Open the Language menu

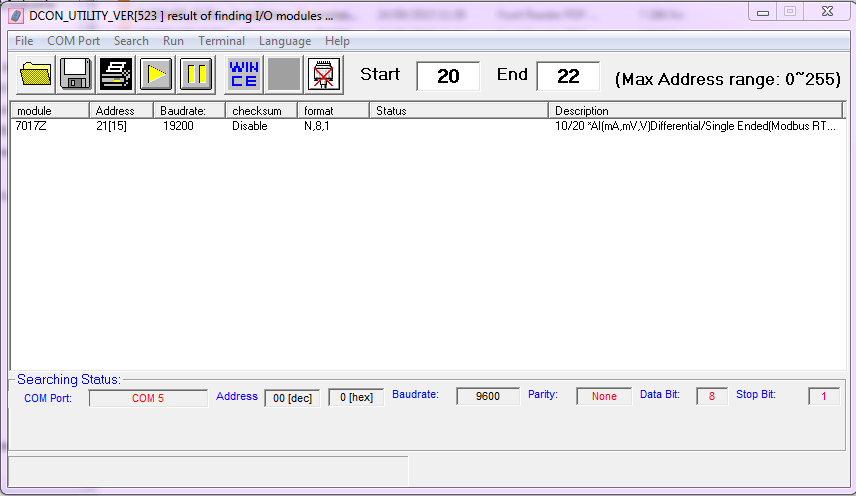coord(285,41)
